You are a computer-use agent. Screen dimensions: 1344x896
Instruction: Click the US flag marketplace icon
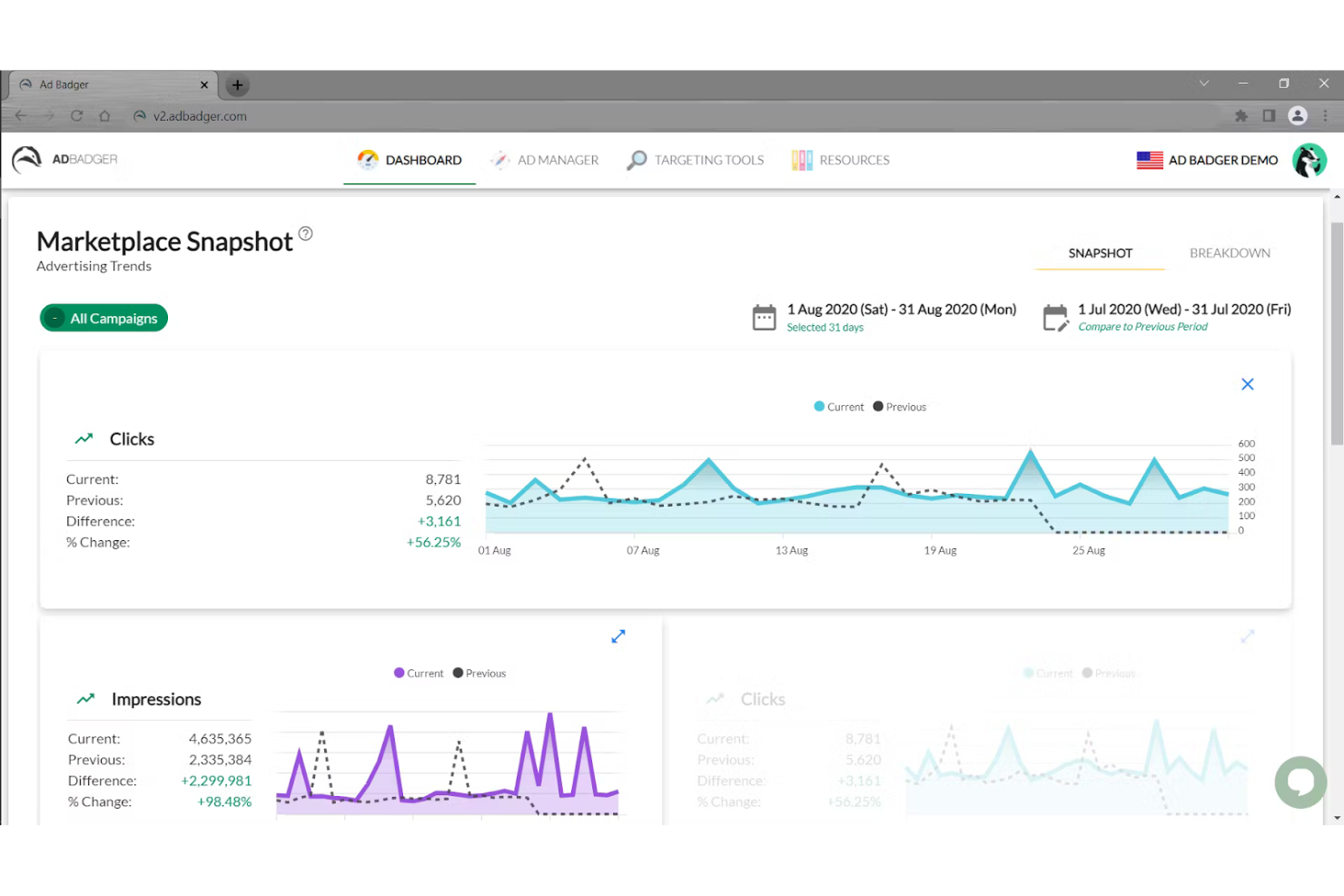pyautogui.click(x=1150, y=160)
